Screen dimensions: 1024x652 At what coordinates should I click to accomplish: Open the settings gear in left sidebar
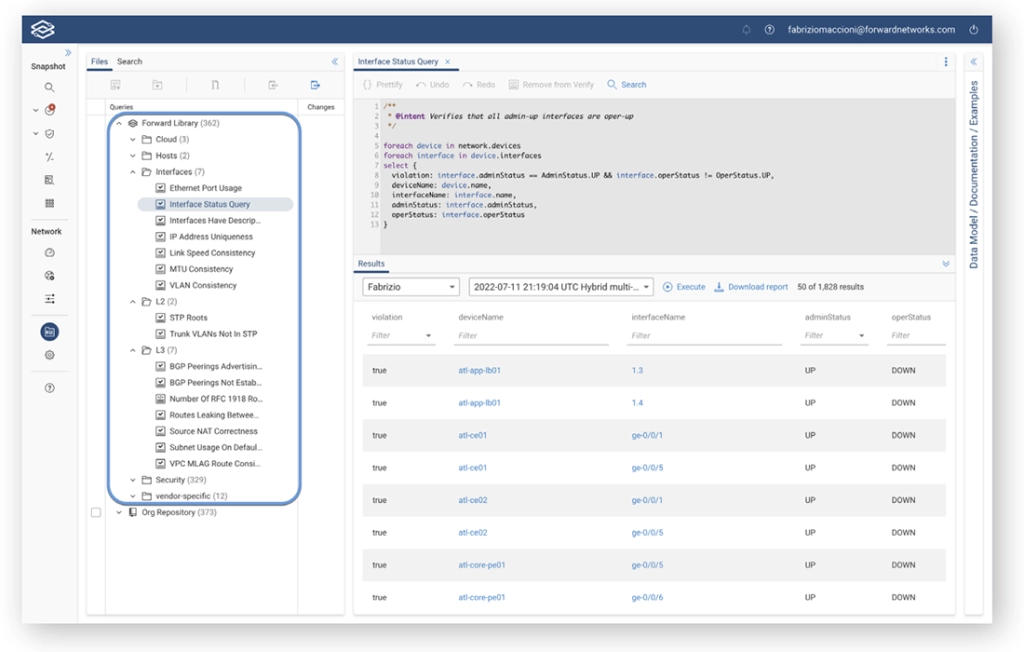[49, 355]
